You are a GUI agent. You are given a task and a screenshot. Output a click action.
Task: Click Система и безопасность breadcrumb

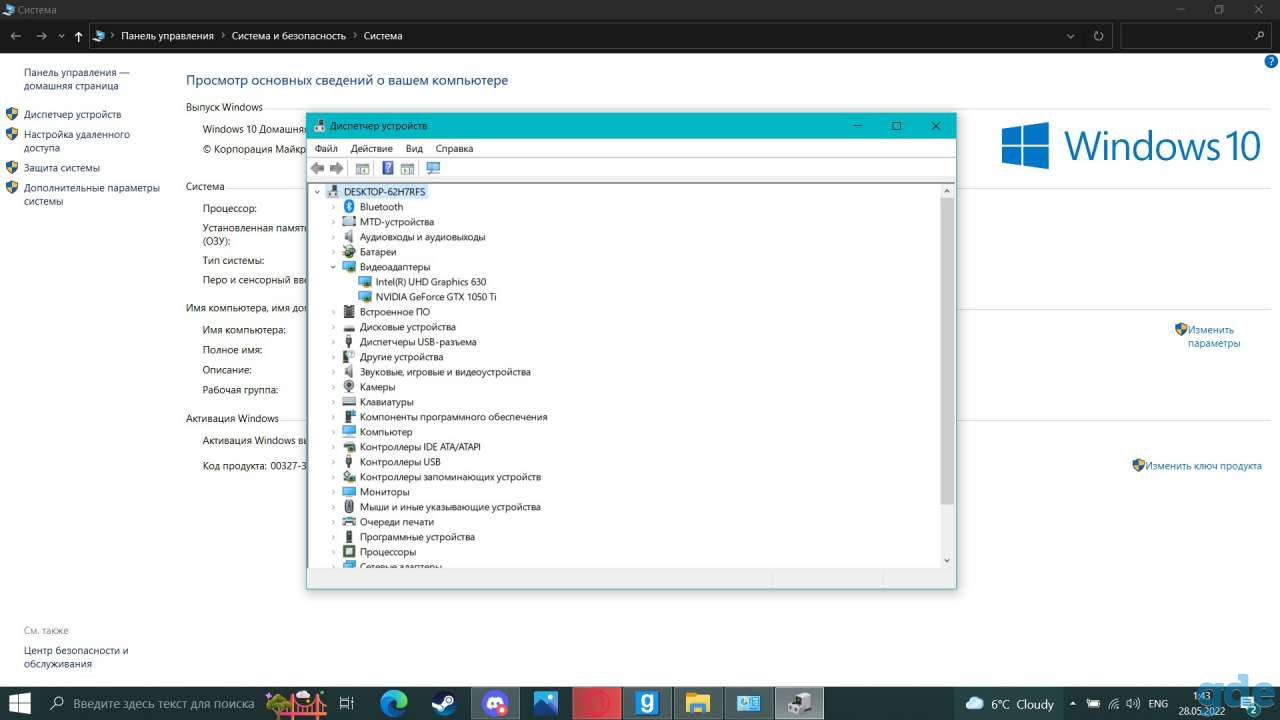pyautogui.click(x=289, y=36)
